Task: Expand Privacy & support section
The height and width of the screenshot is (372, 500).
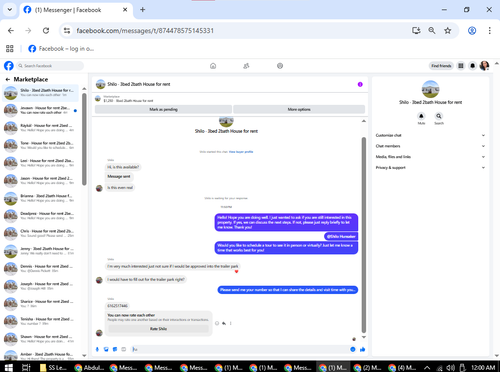Action: coord(430,168)
